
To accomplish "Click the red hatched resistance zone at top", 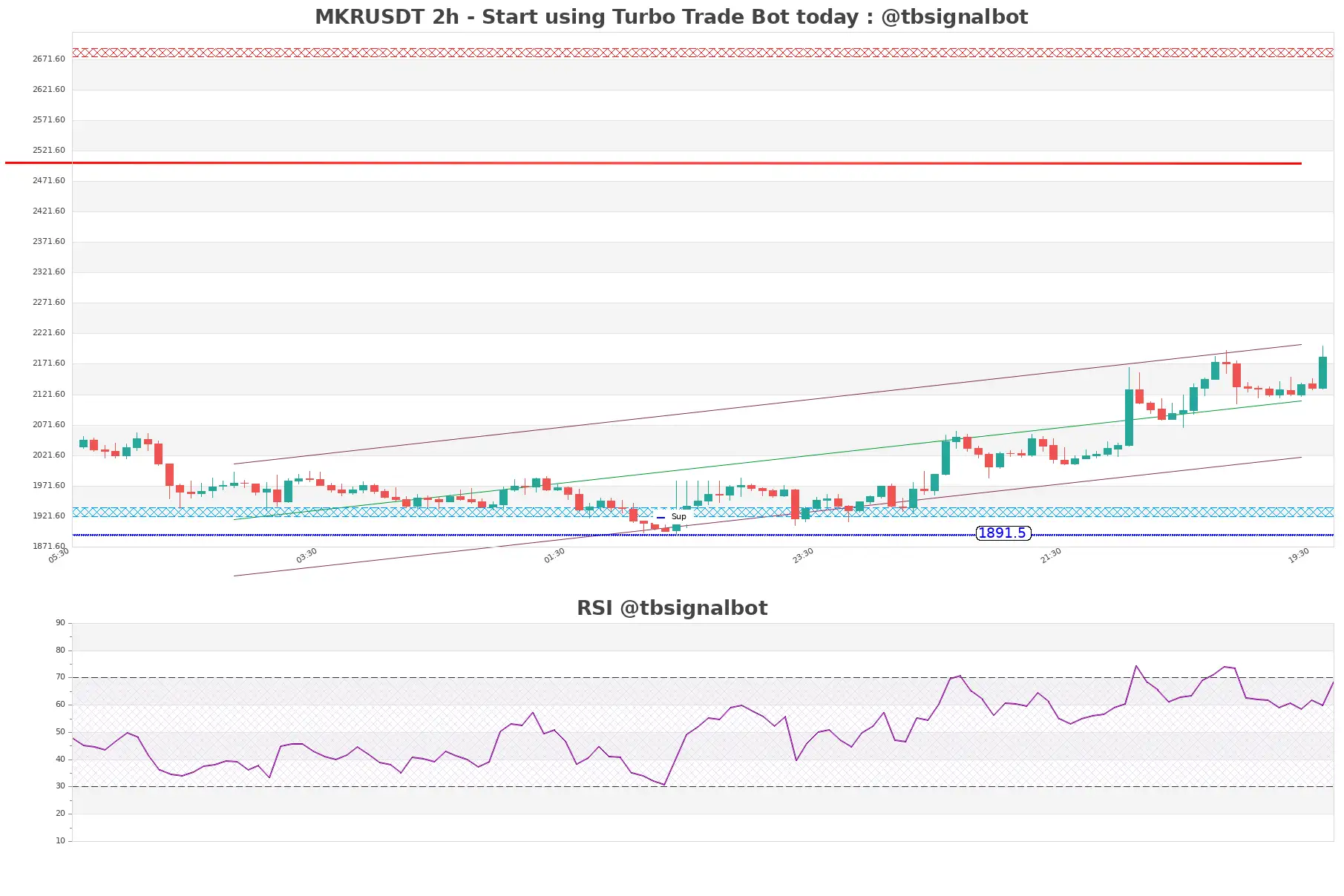I will tap(703, 53).
